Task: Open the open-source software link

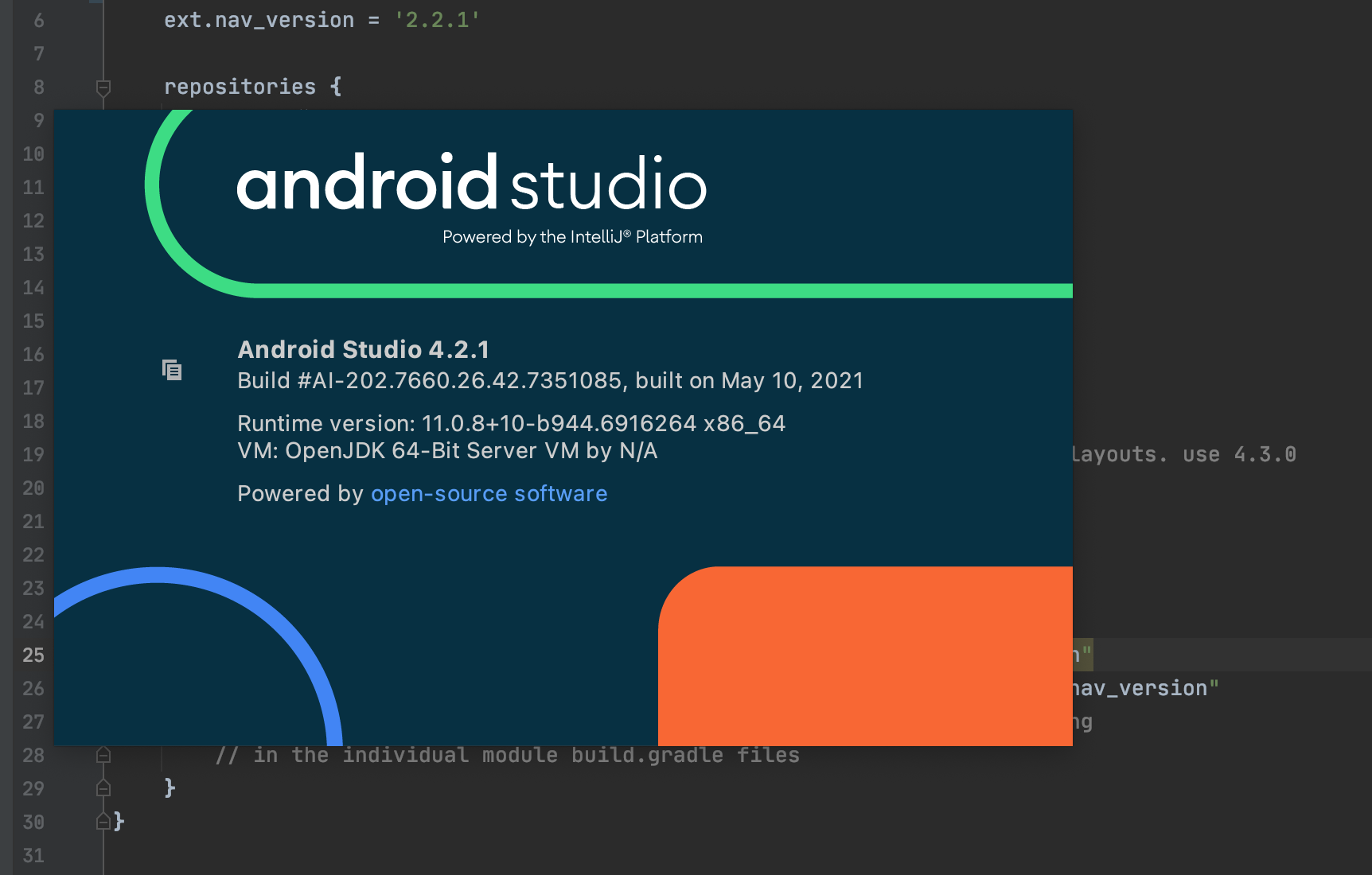Action: click(489, 494)
